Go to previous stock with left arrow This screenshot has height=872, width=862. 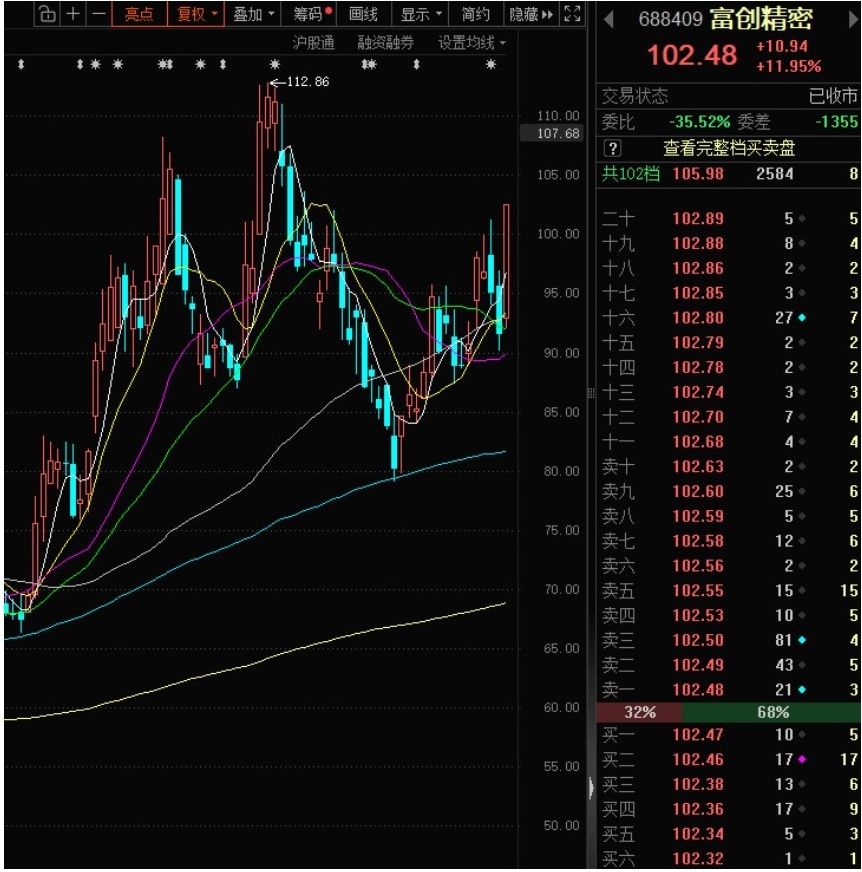click(x=607, y=19)
